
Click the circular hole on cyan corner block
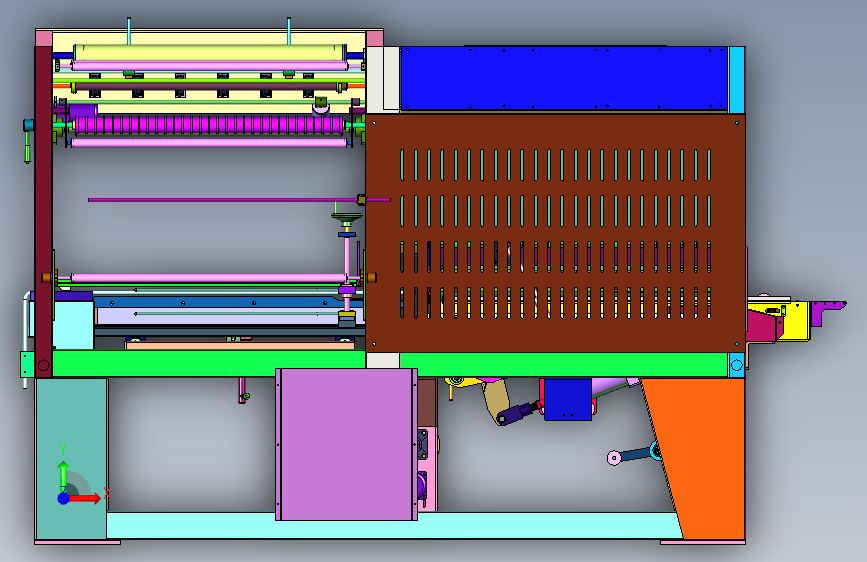coord(737,365)
